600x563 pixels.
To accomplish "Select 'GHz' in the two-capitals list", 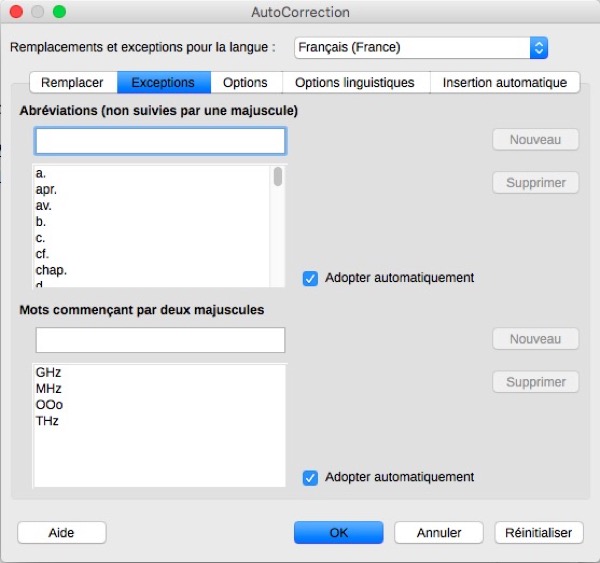I will (x=48, y=372).
